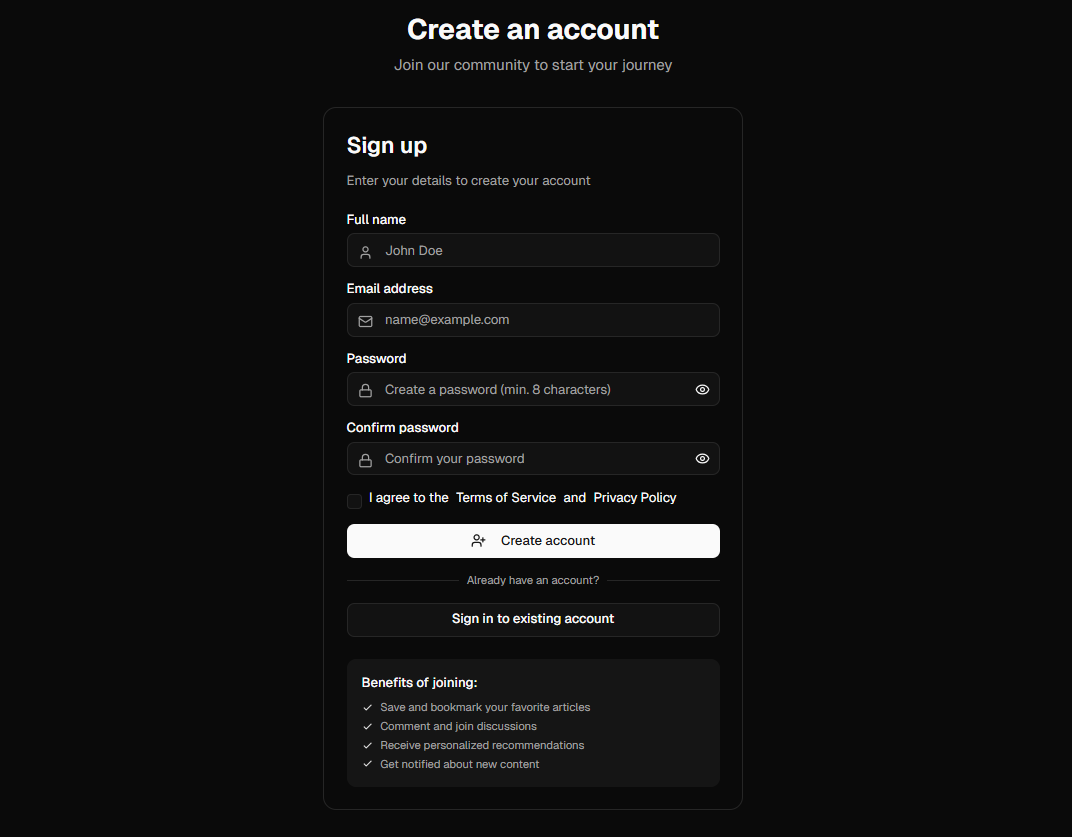Click the padlock icon in Confirm password field
The image size is (1072, 837).
(x=366, y=458)
